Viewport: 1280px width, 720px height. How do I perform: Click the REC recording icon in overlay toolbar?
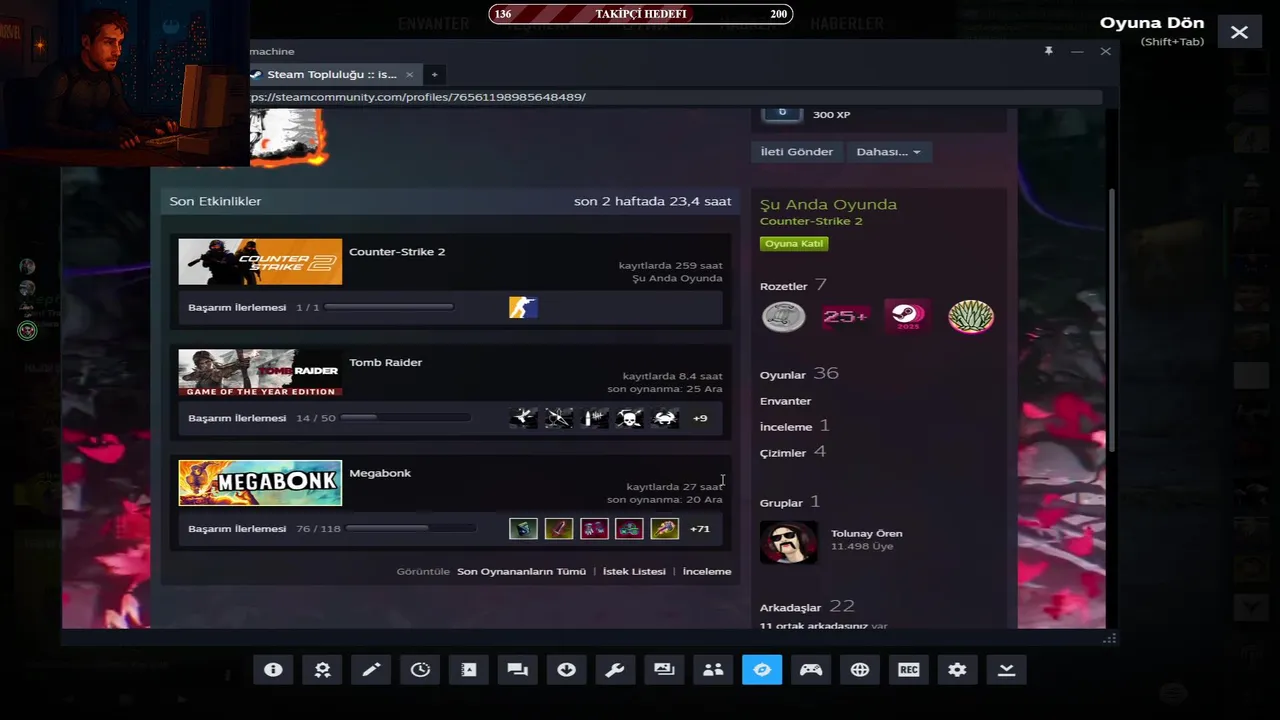point(909,670)
